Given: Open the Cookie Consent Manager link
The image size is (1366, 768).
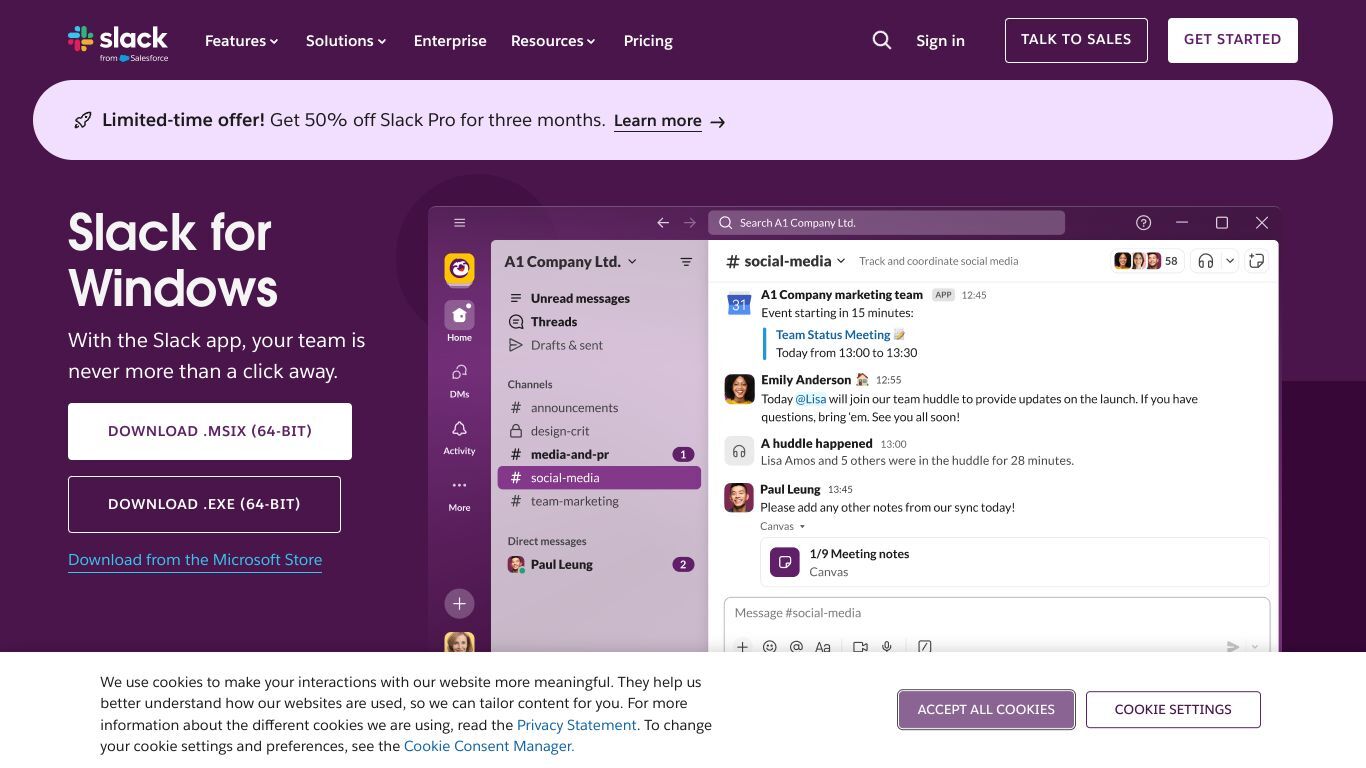Looking at the screenshot, I should [489, 746].
